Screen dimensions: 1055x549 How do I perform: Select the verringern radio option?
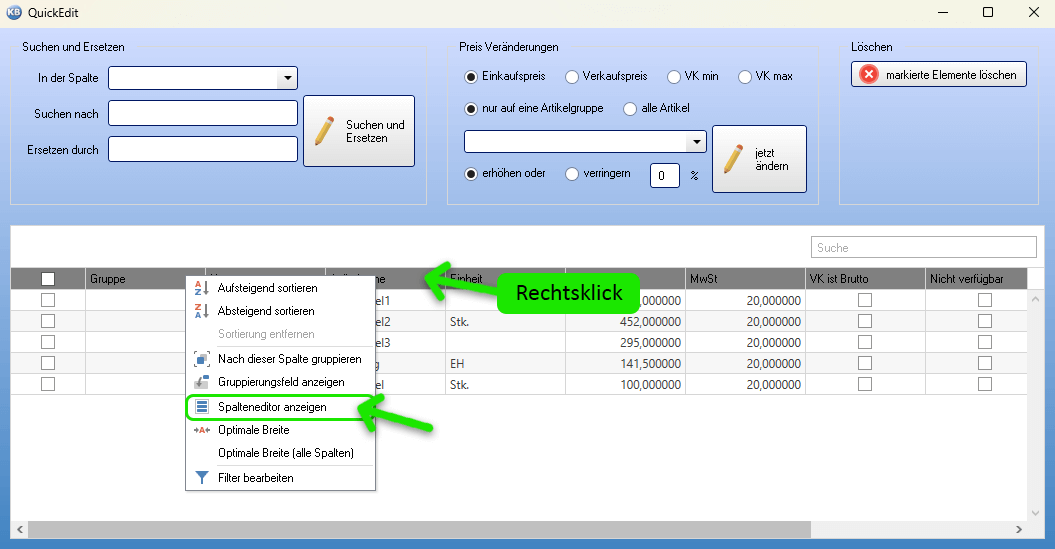click(572, 173)
